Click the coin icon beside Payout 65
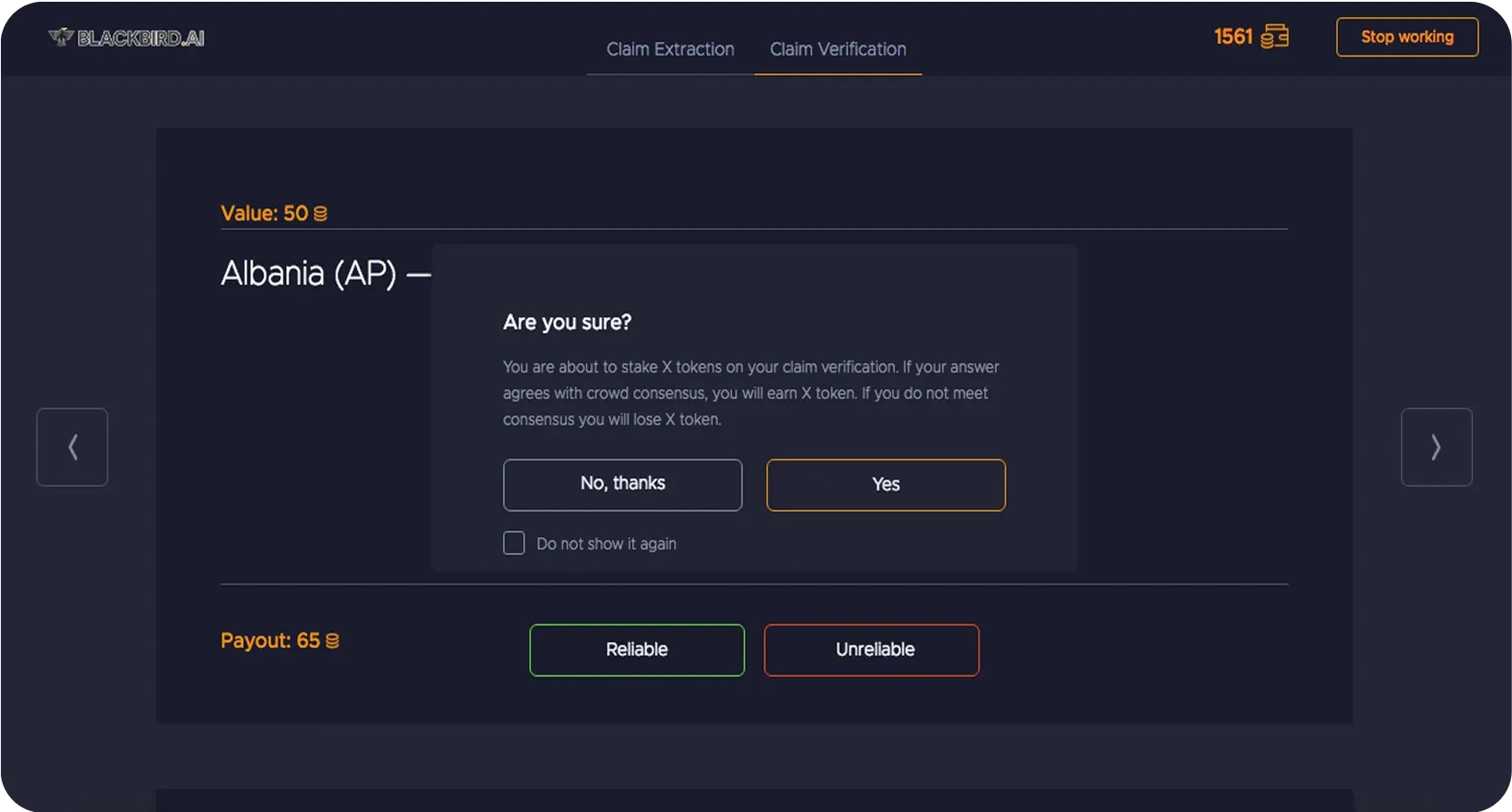1512x812 pixels. point(332,641)
